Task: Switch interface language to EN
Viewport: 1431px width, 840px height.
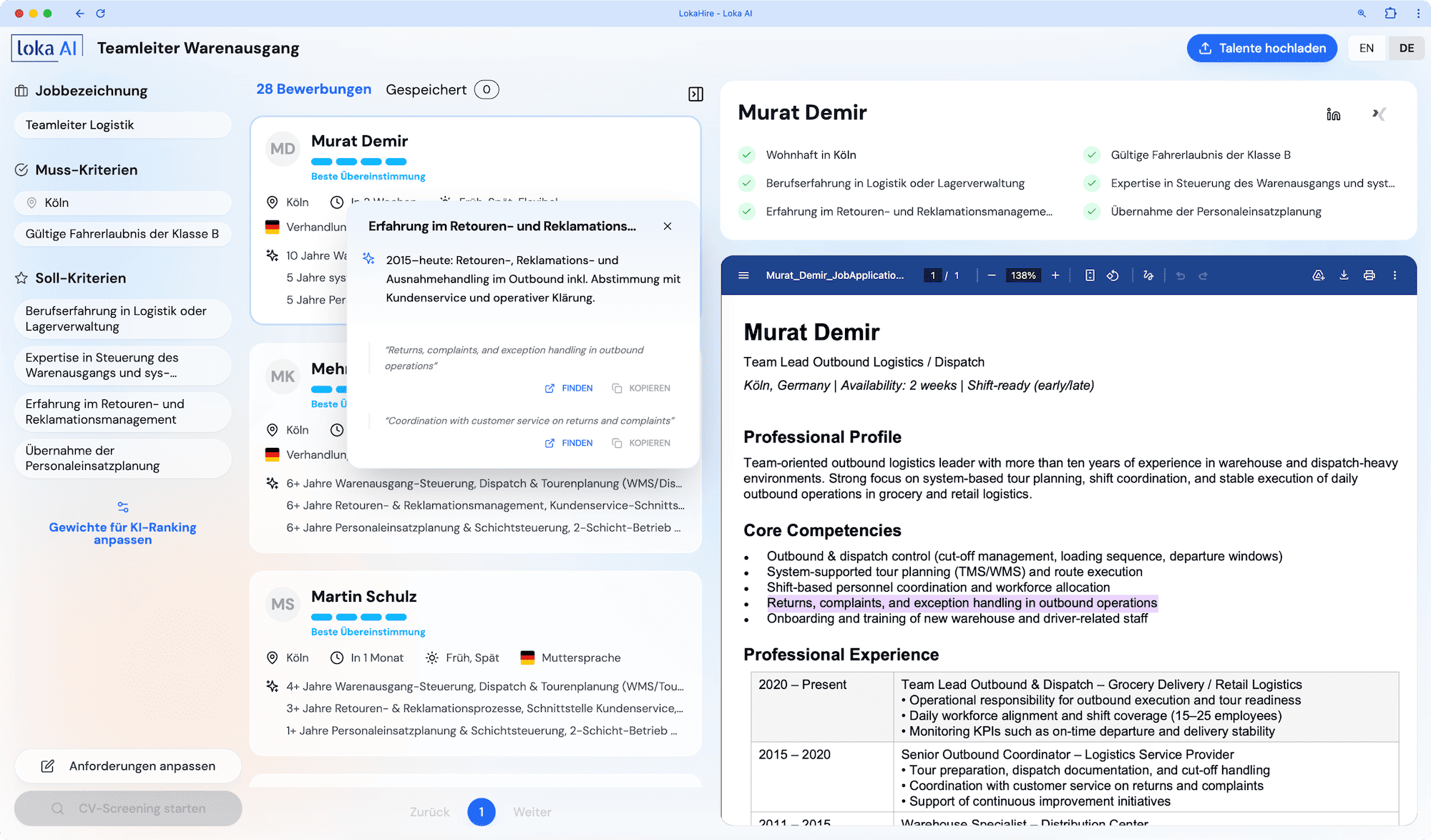Action: pyautogui.click(x=1366, y=48)
